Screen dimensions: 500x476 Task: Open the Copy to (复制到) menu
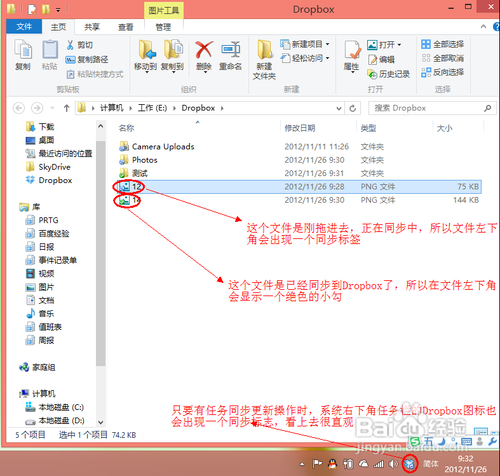click(x=172, y=56)
